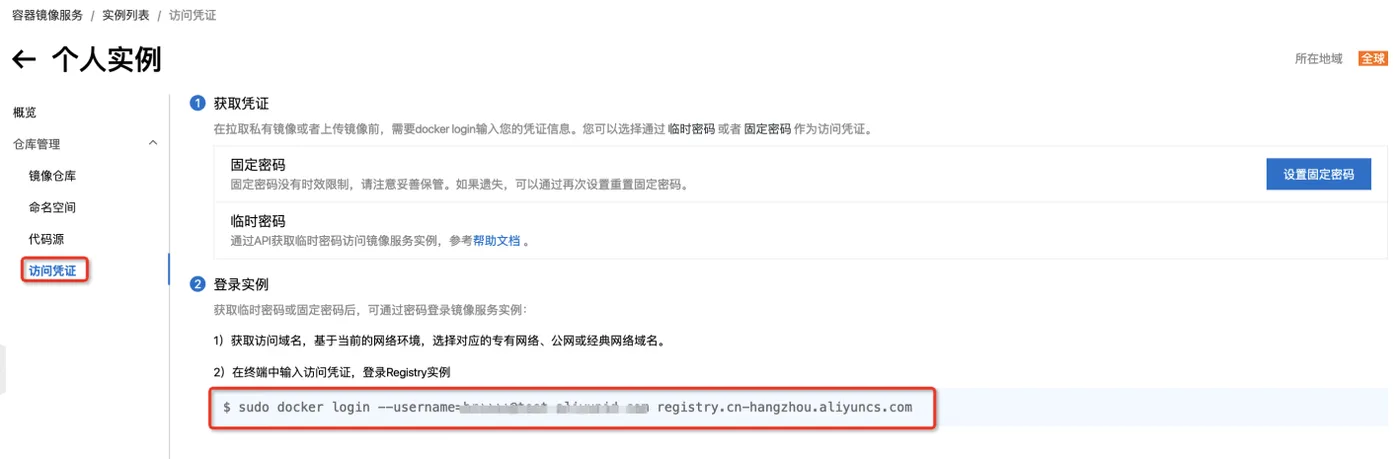Open 命名空间 sidebar item
The height and width of the screenshot is (459, 1400).
[53, 207]
